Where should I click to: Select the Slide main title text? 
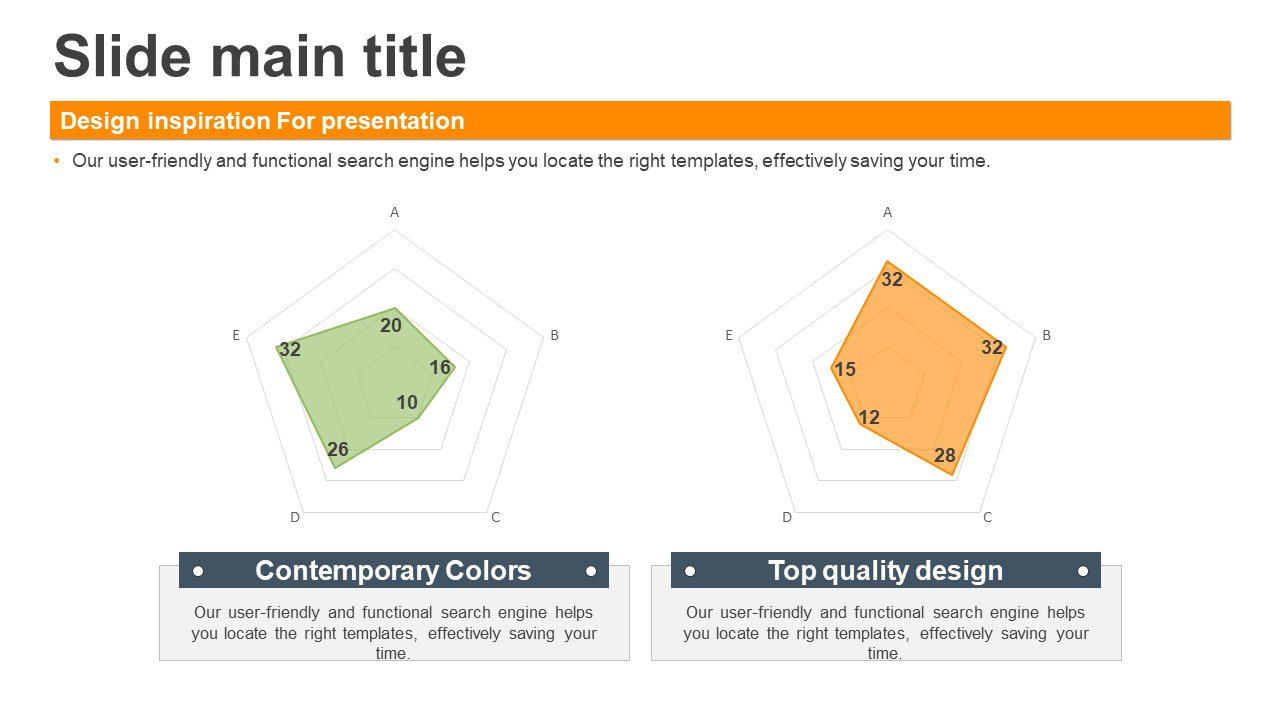coord(260,56)
